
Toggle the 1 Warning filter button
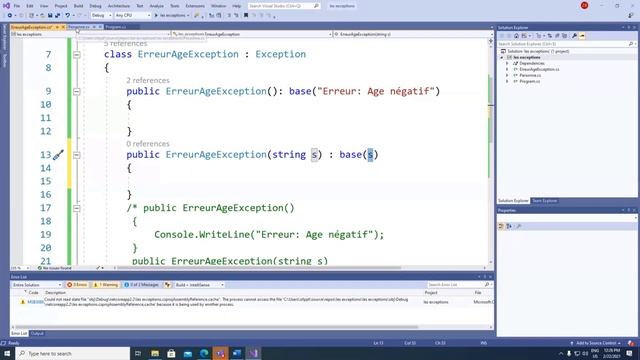coord(105,284)
